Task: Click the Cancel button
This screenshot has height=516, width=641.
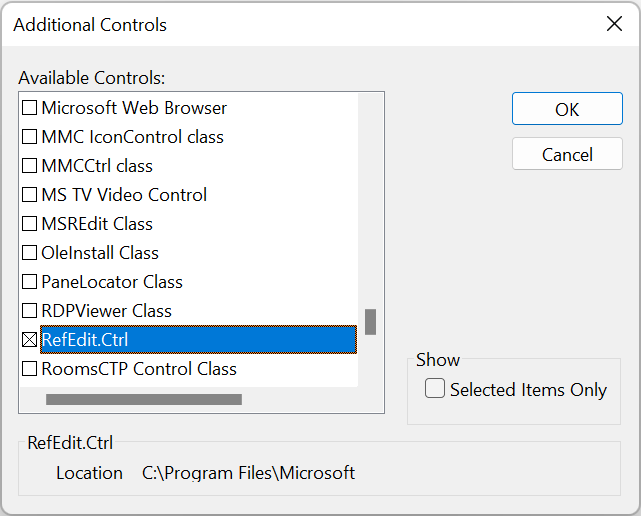Action: point(567,154)
